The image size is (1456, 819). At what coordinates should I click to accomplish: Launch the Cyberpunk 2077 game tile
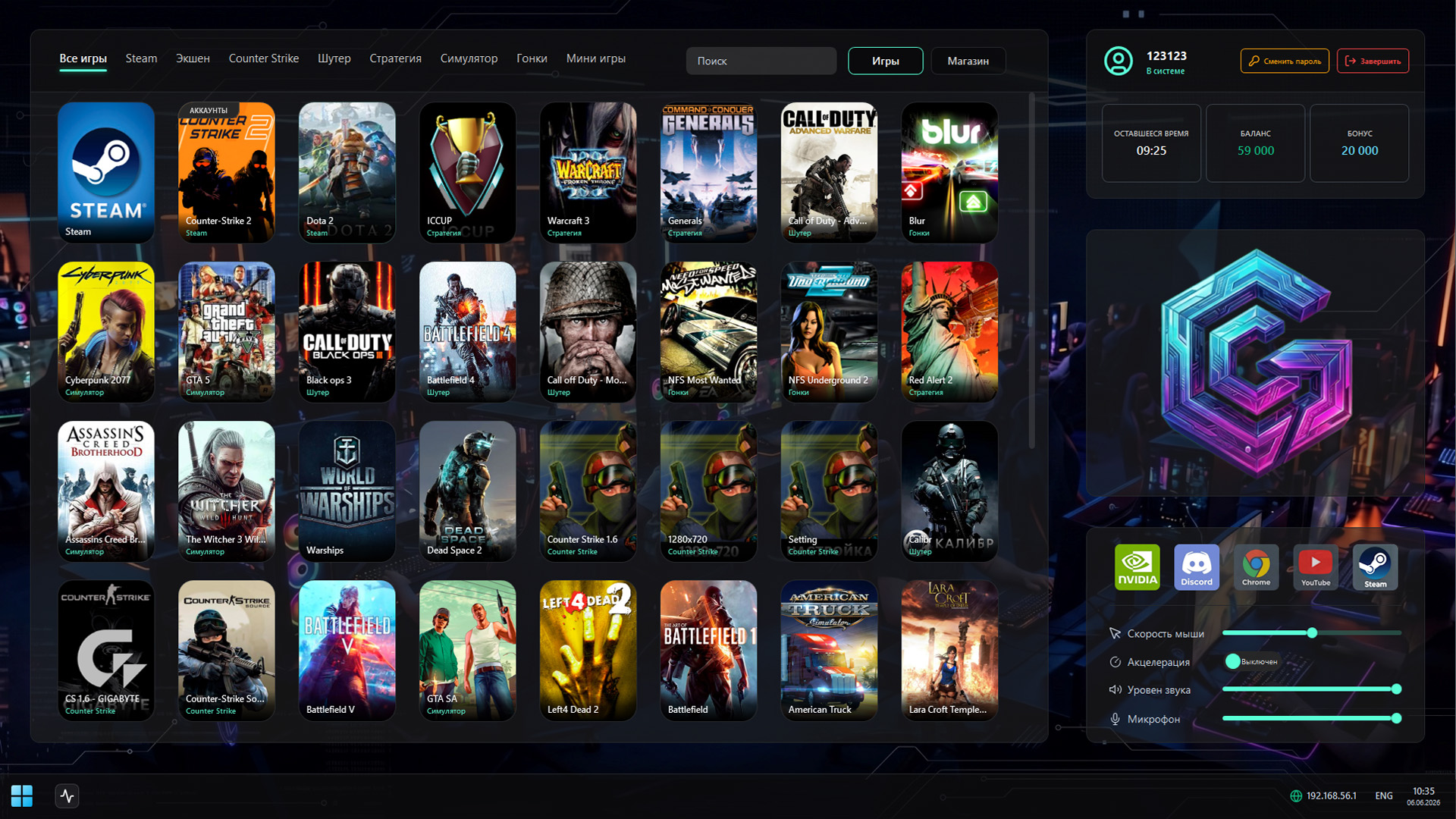106,332
